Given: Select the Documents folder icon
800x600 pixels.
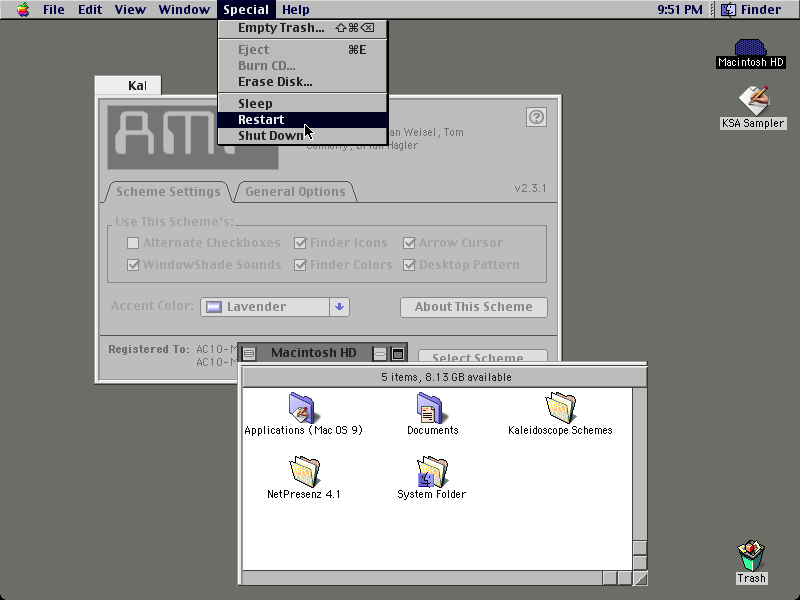Looking at the screenshot, I should pos(430,407).
